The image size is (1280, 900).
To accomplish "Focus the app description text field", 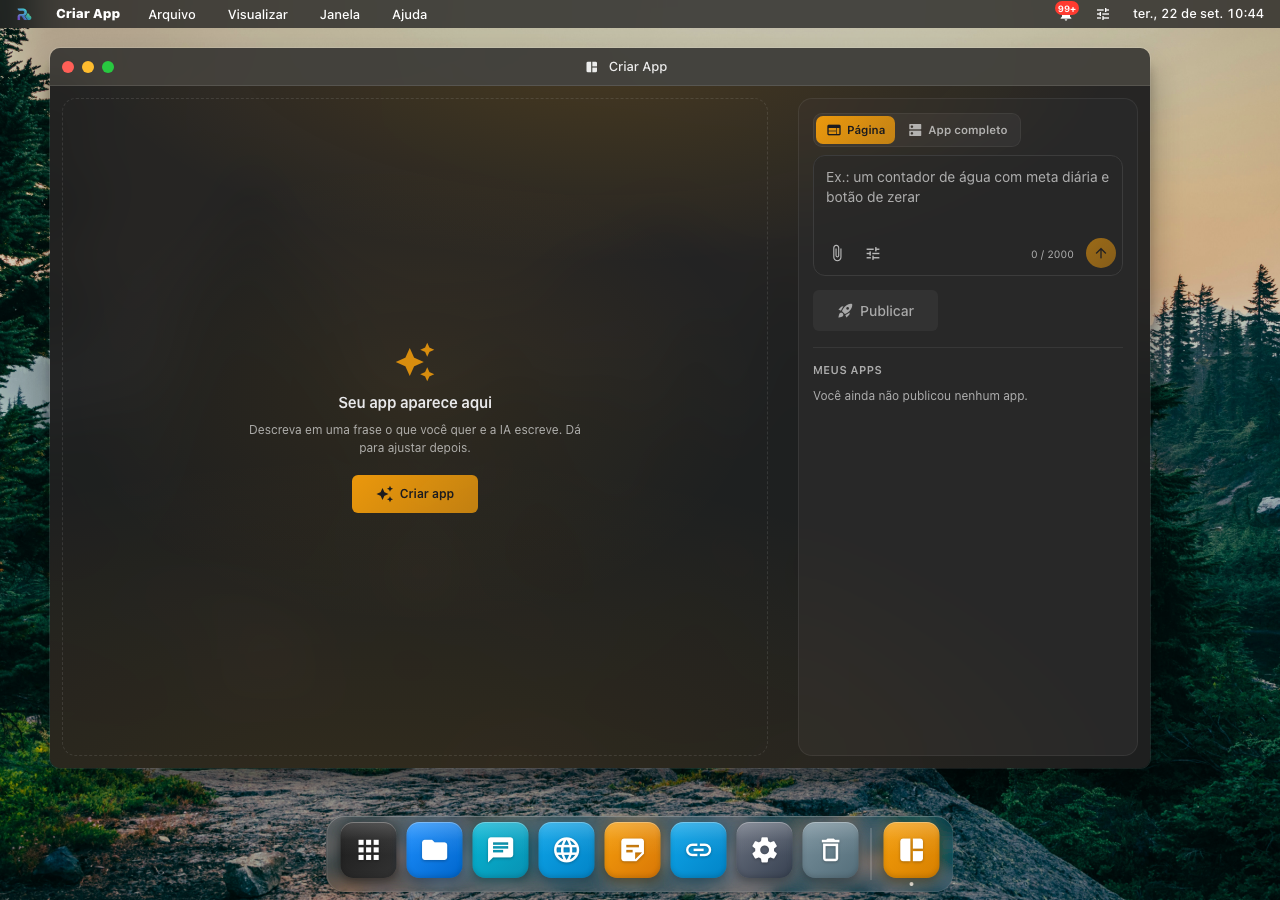I will [x=968, y=196].
